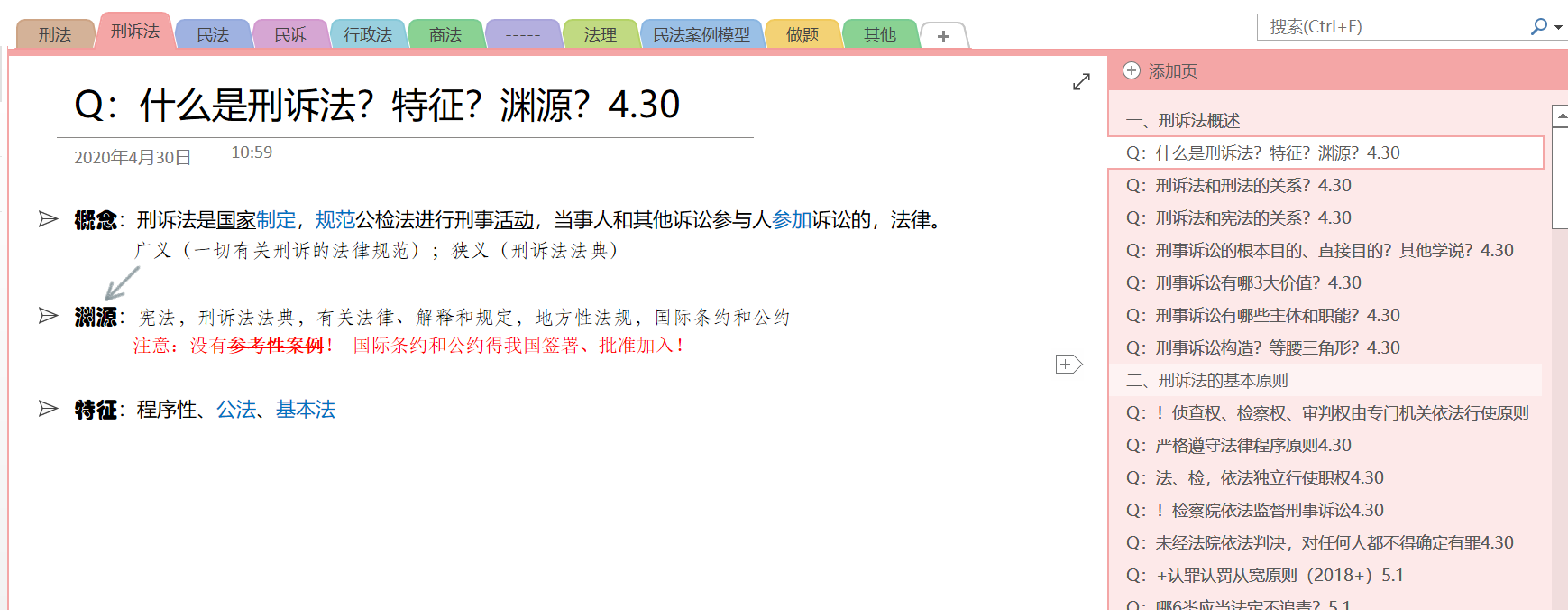Open the search scope dropdown arrow

(x=1558, y=28)
